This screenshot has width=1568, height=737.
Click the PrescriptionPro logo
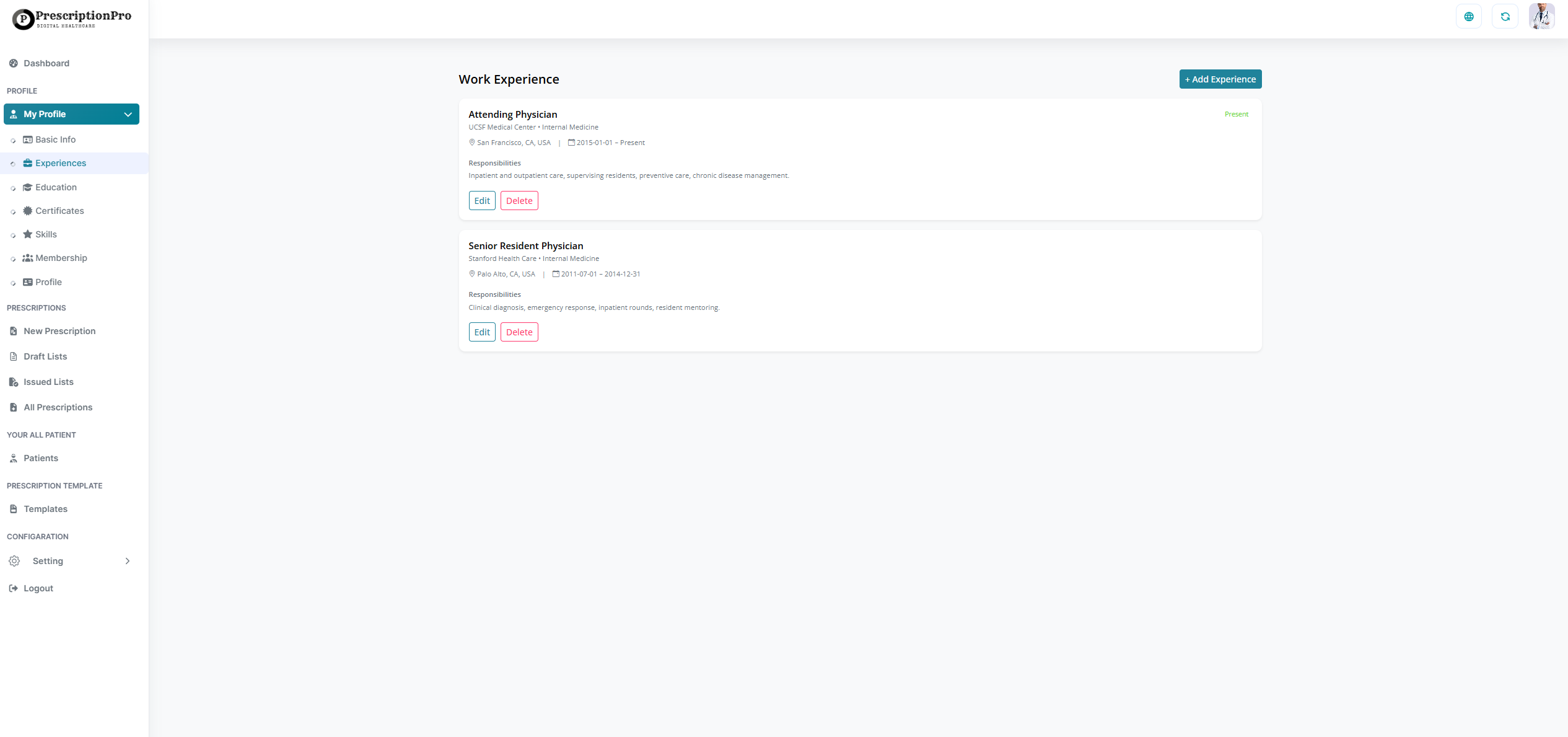pyautogui.click(x=72, y=19)
